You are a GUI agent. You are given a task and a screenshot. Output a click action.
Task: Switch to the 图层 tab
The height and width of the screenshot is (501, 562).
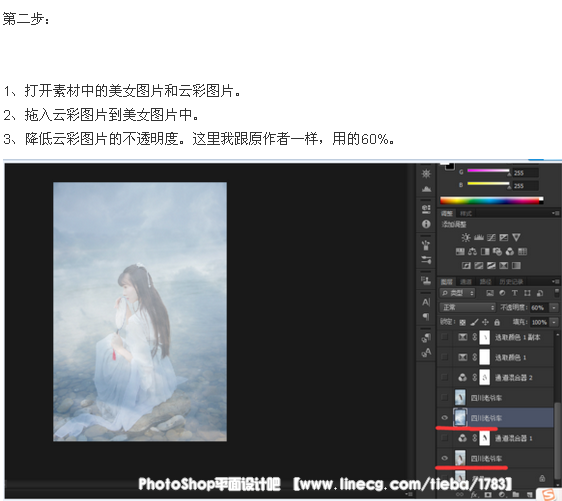447,282
